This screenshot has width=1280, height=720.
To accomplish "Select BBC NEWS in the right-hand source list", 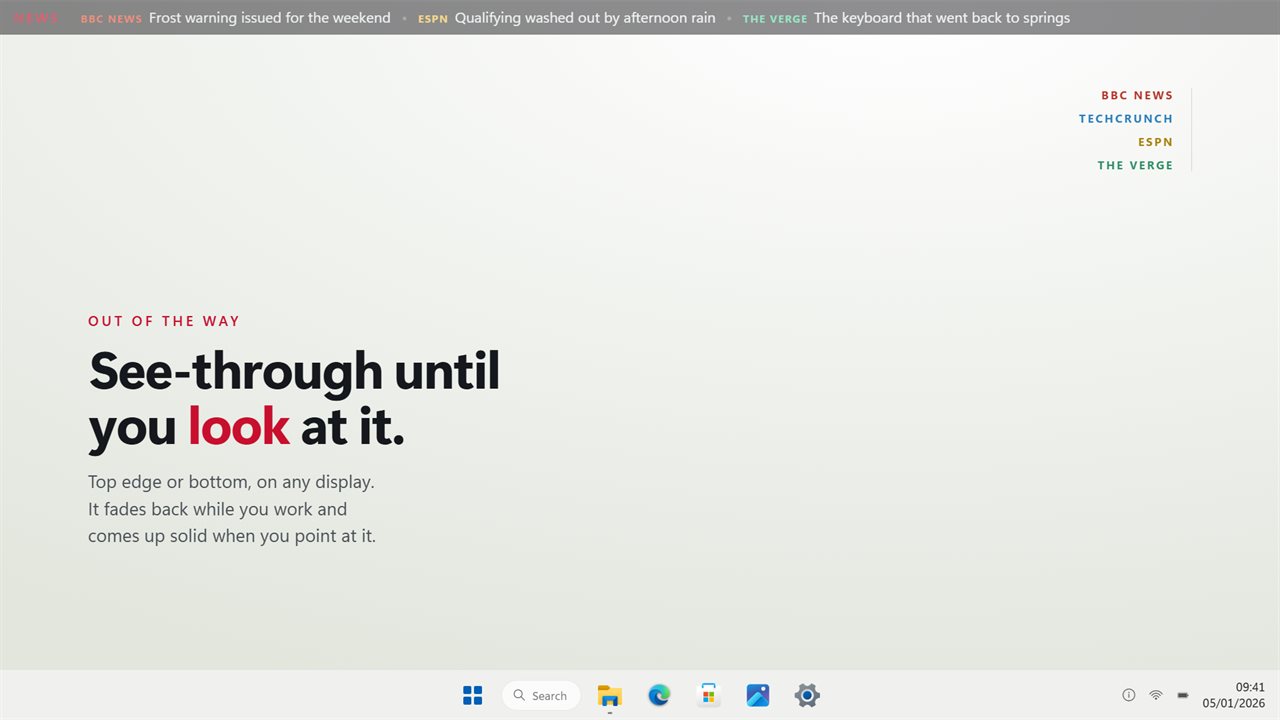I will point(1137,96).
